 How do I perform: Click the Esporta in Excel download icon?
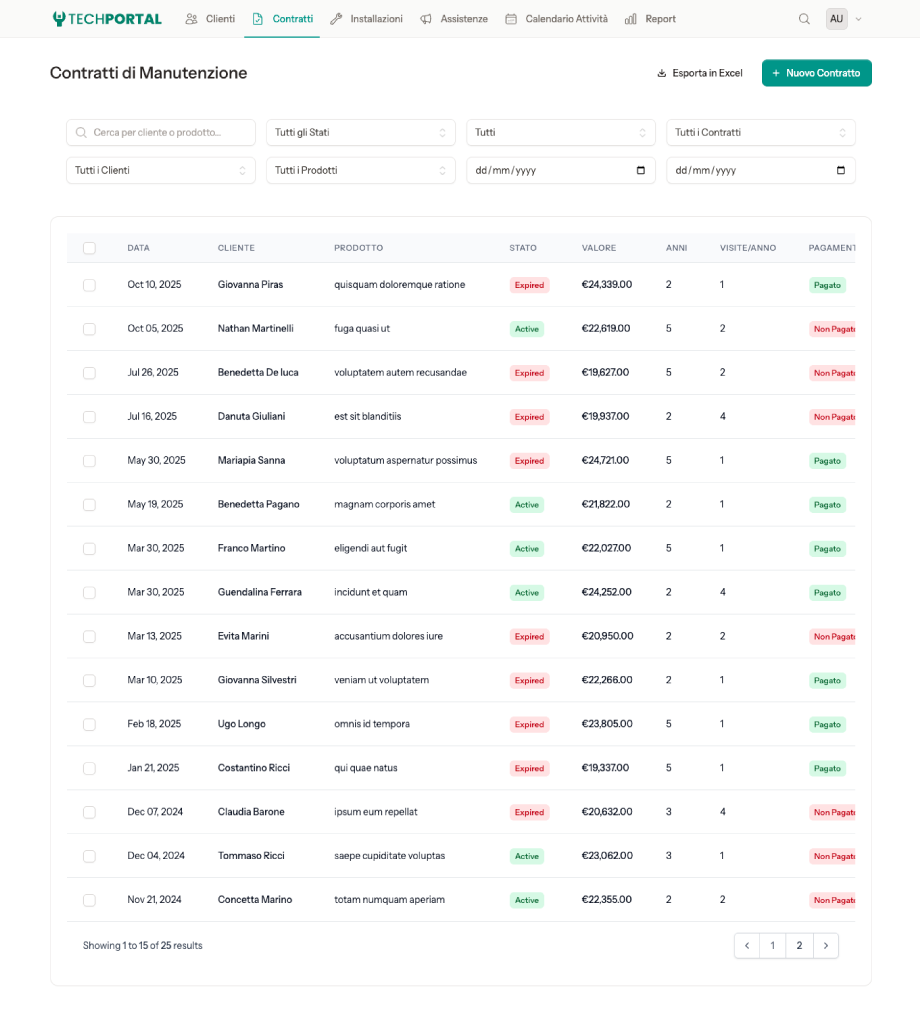pyautogui.click(x=661, y=73)
